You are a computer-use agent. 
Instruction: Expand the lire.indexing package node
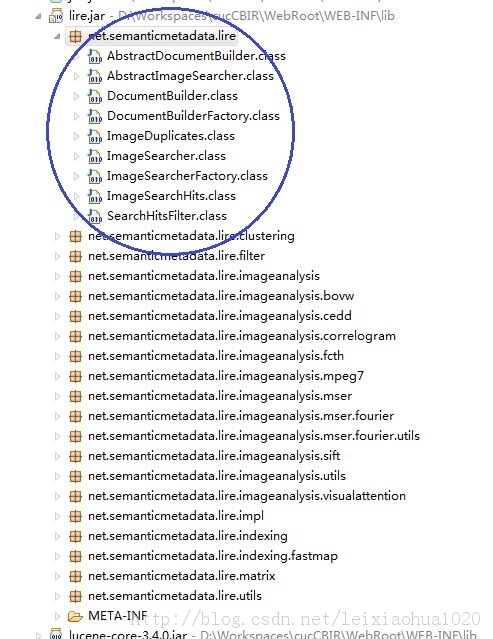click(57, 535)
